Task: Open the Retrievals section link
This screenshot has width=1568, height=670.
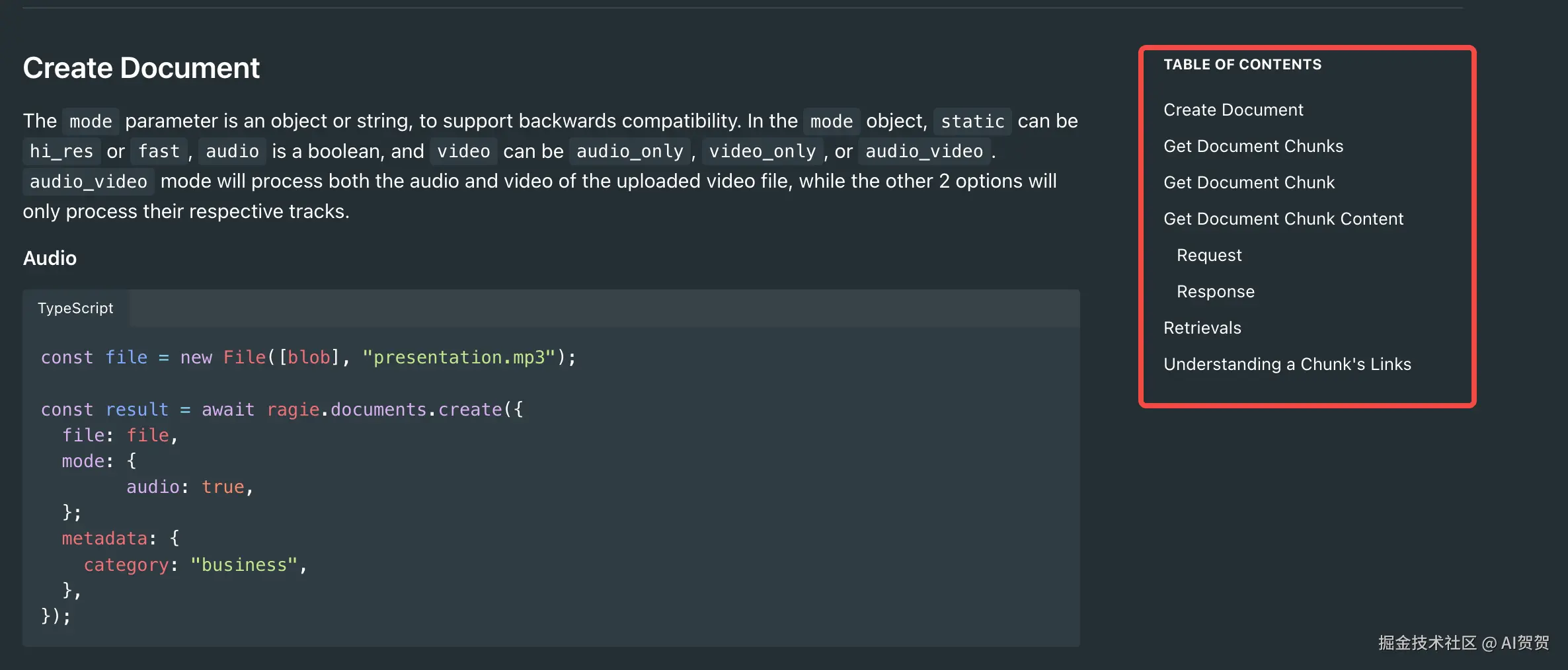Action: point(1202,328)
